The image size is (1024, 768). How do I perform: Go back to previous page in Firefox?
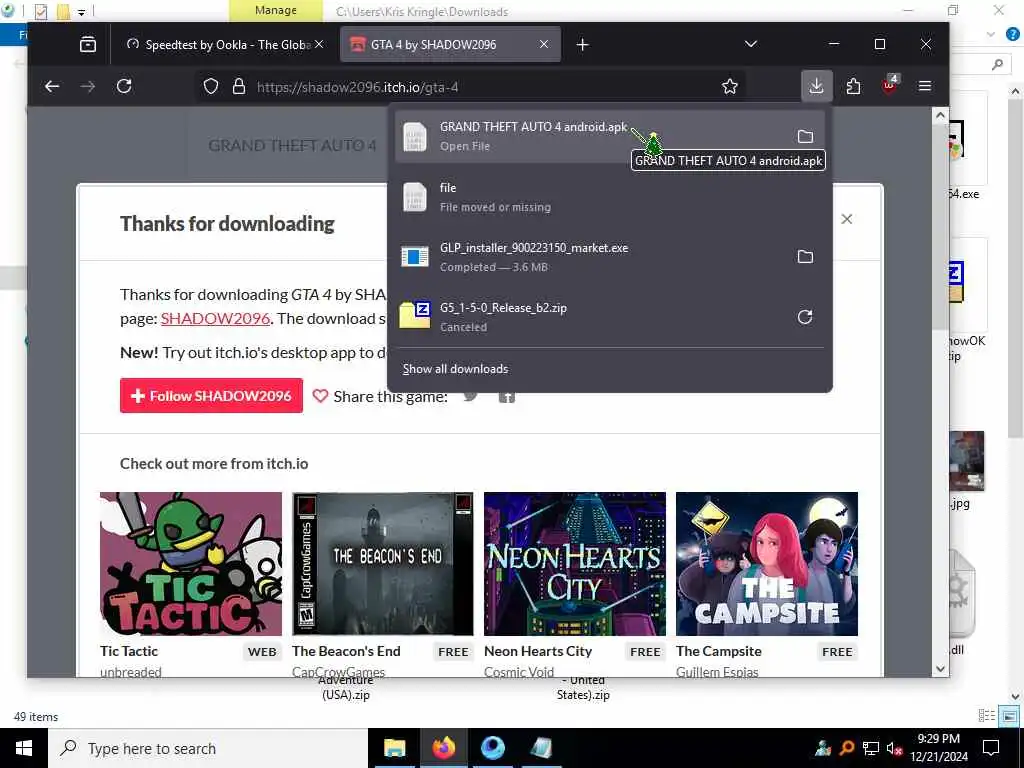(52, 86)
